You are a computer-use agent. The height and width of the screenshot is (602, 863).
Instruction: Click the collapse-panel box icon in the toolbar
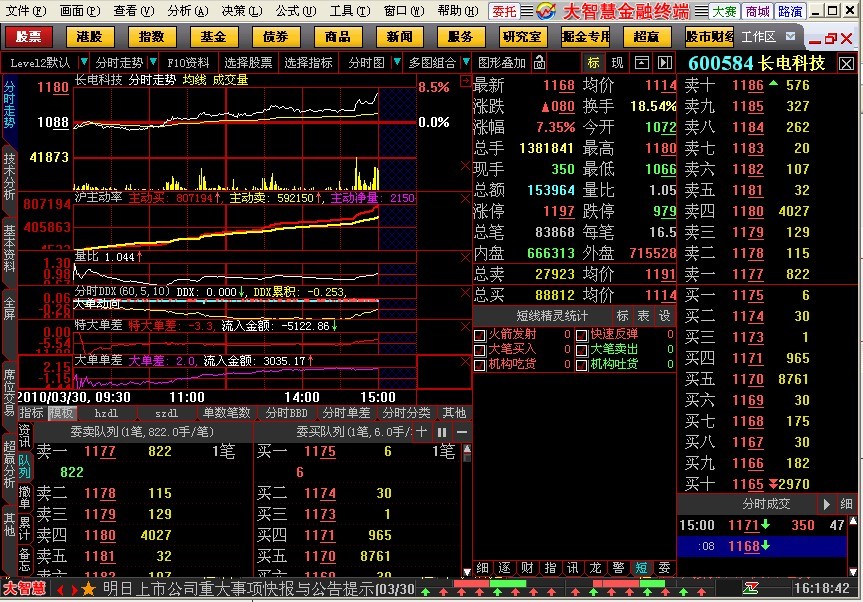click(x=641, y=63)
